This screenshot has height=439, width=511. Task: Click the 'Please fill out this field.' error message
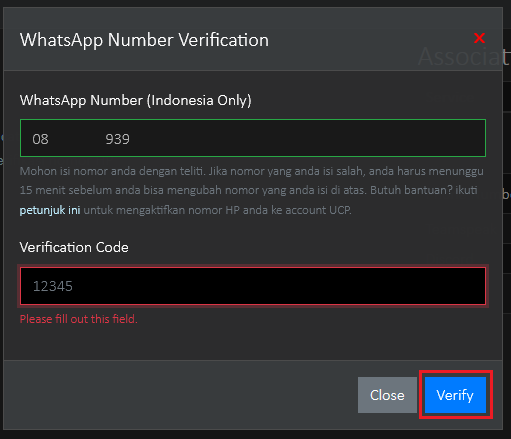(x=79, y=319)
